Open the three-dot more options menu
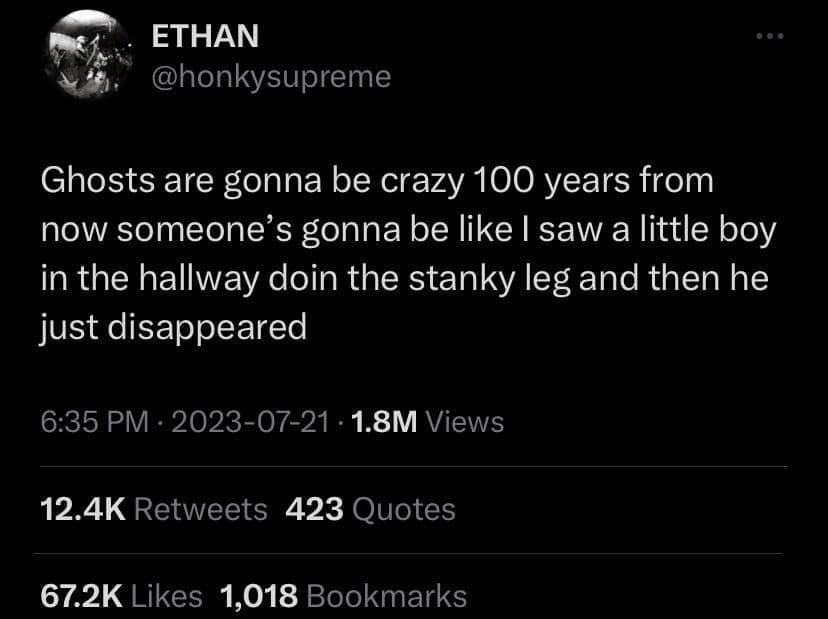Screen dimensions: 828x619 click(771, 39)
